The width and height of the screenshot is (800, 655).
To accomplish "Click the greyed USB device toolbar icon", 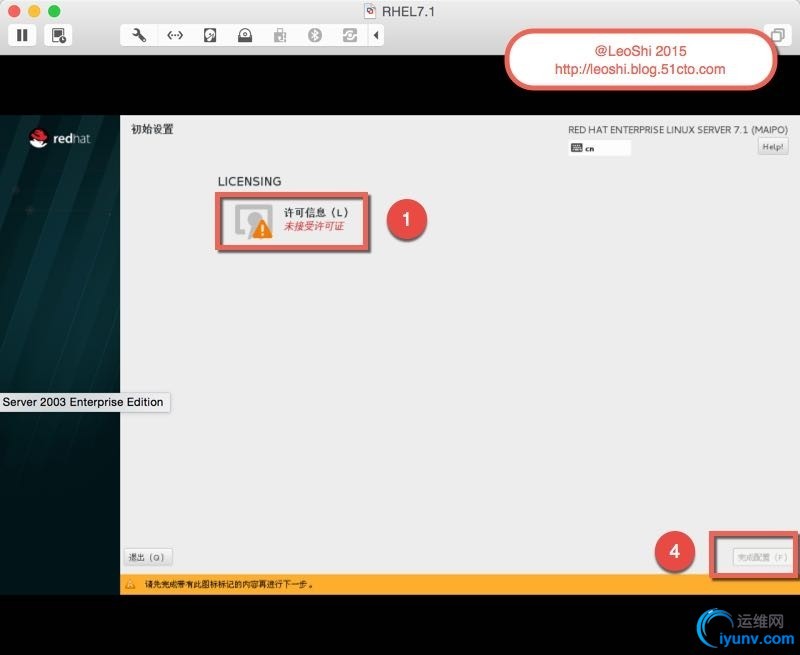I will pos(280,35).
